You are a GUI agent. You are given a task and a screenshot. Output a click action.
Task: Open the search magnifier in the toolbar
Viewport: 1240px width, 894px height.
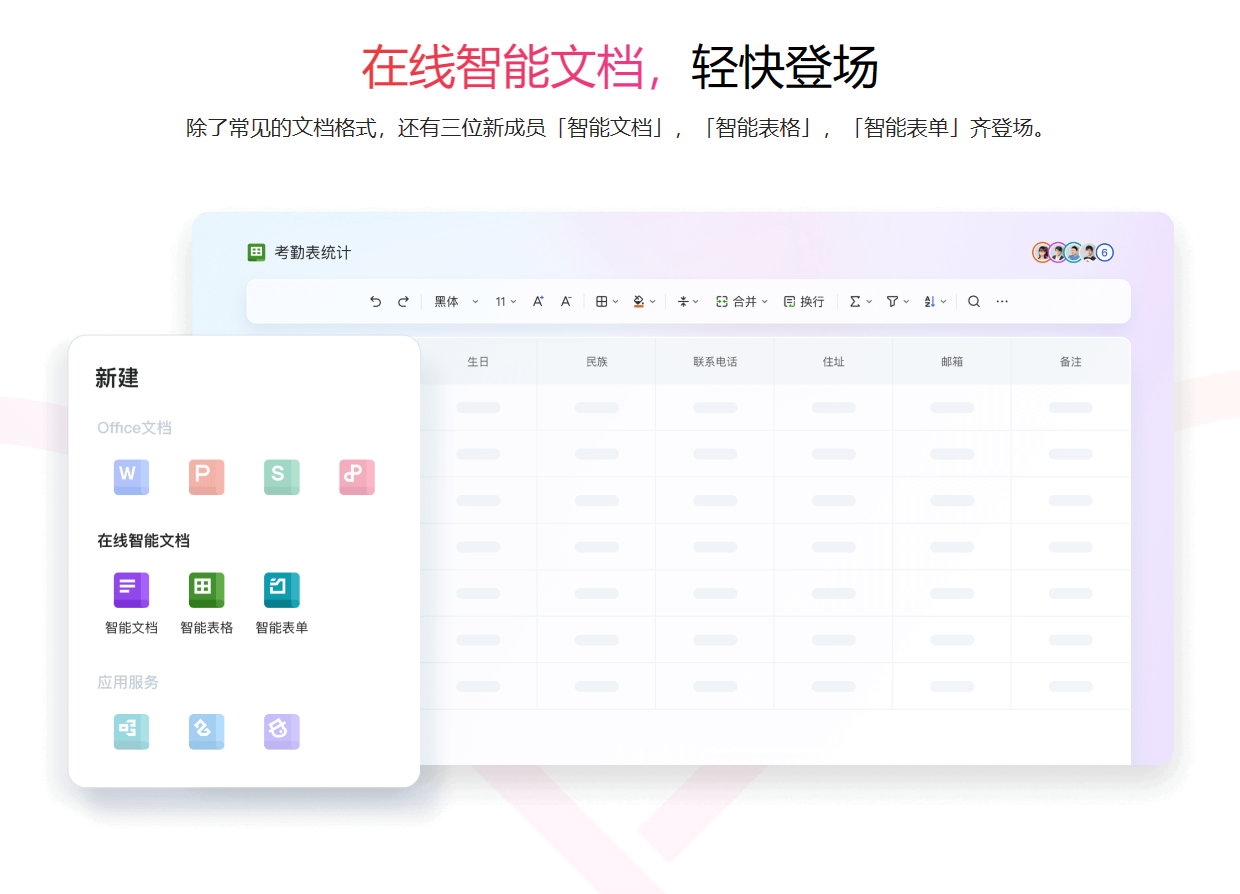click(x=974, y=301)
